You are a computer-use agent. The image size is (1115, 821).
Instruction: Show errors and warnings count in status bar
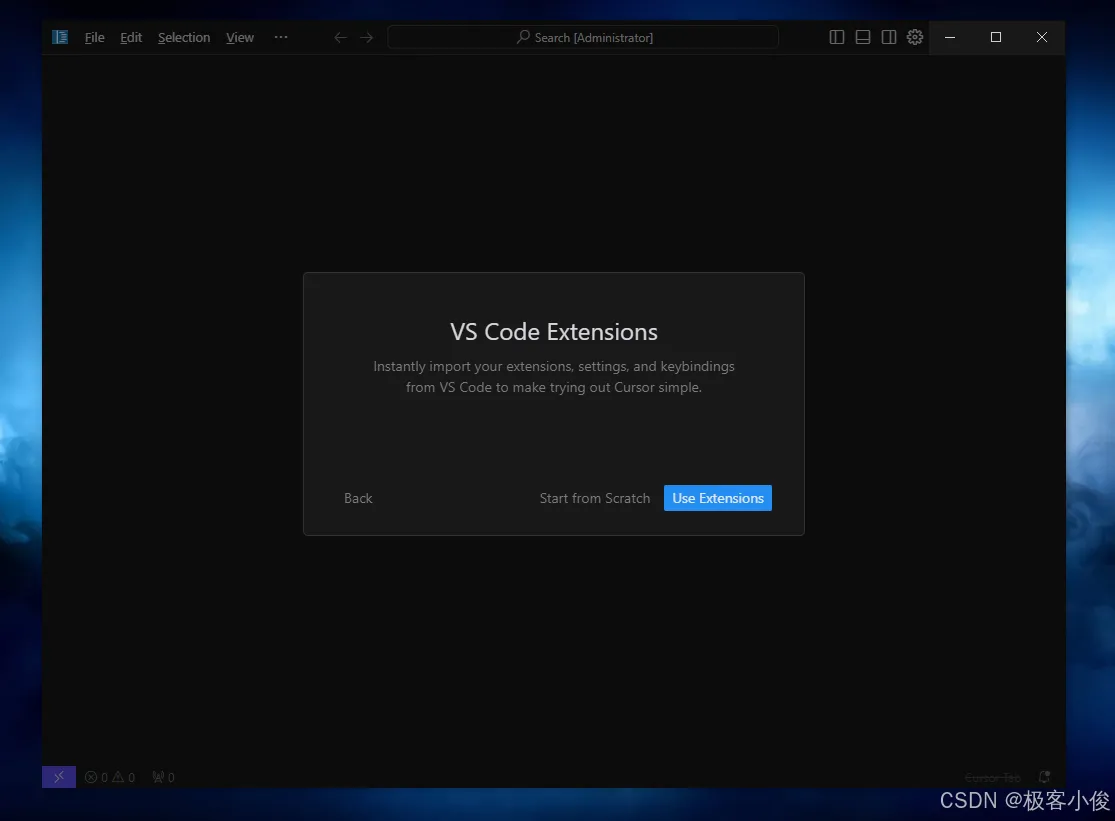click(x=110, y=778)
